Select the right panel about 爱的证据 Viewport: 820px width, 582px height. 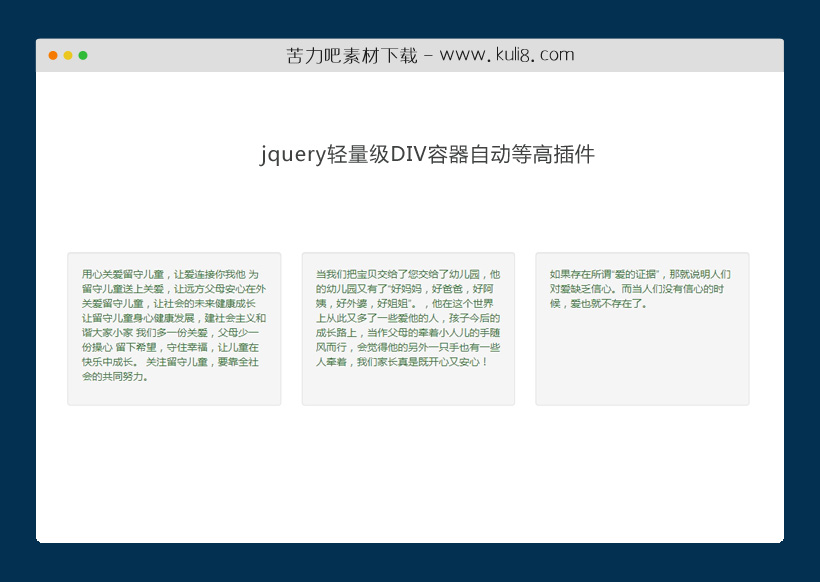[x=643, y=327]
